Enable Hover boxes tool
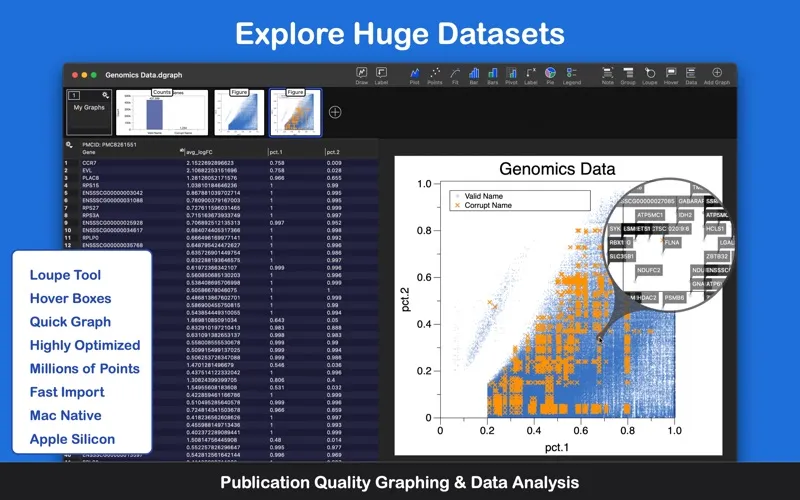The width and height of the screenshot is (800, 500). pyautogui.click(x=670, y=75)
